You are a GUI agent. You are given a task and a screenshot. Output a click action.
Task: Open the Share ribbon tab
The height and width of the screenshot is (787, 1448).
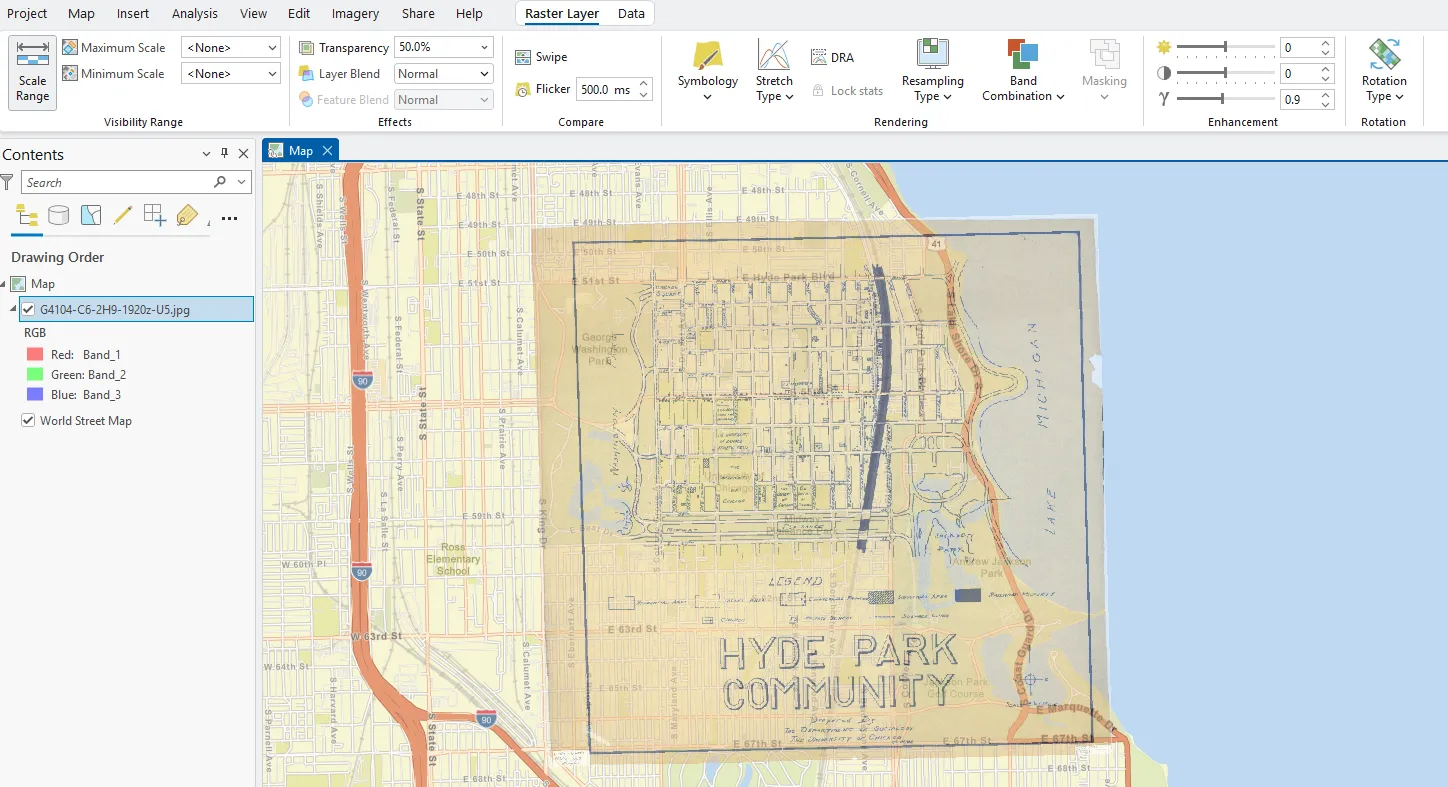coord(418,13)
